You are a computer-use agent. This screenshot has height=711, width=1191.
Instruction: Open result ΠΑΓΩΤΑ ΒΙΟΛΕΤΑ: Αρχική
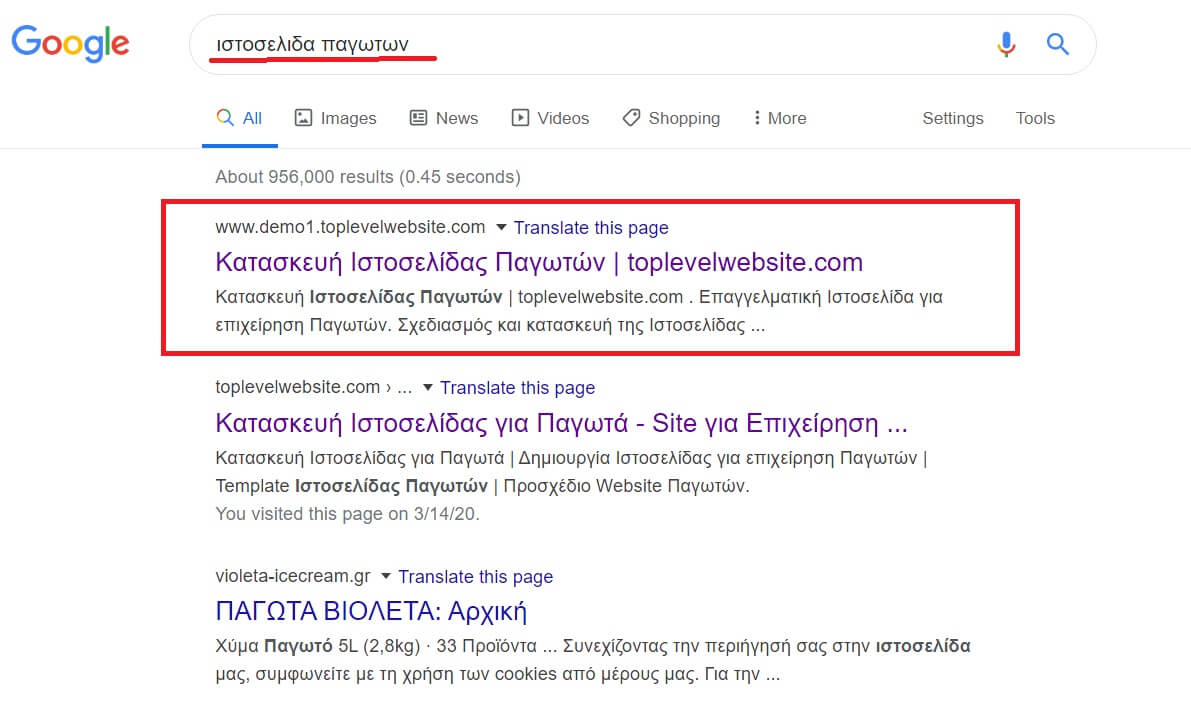(x=371, y=611)
